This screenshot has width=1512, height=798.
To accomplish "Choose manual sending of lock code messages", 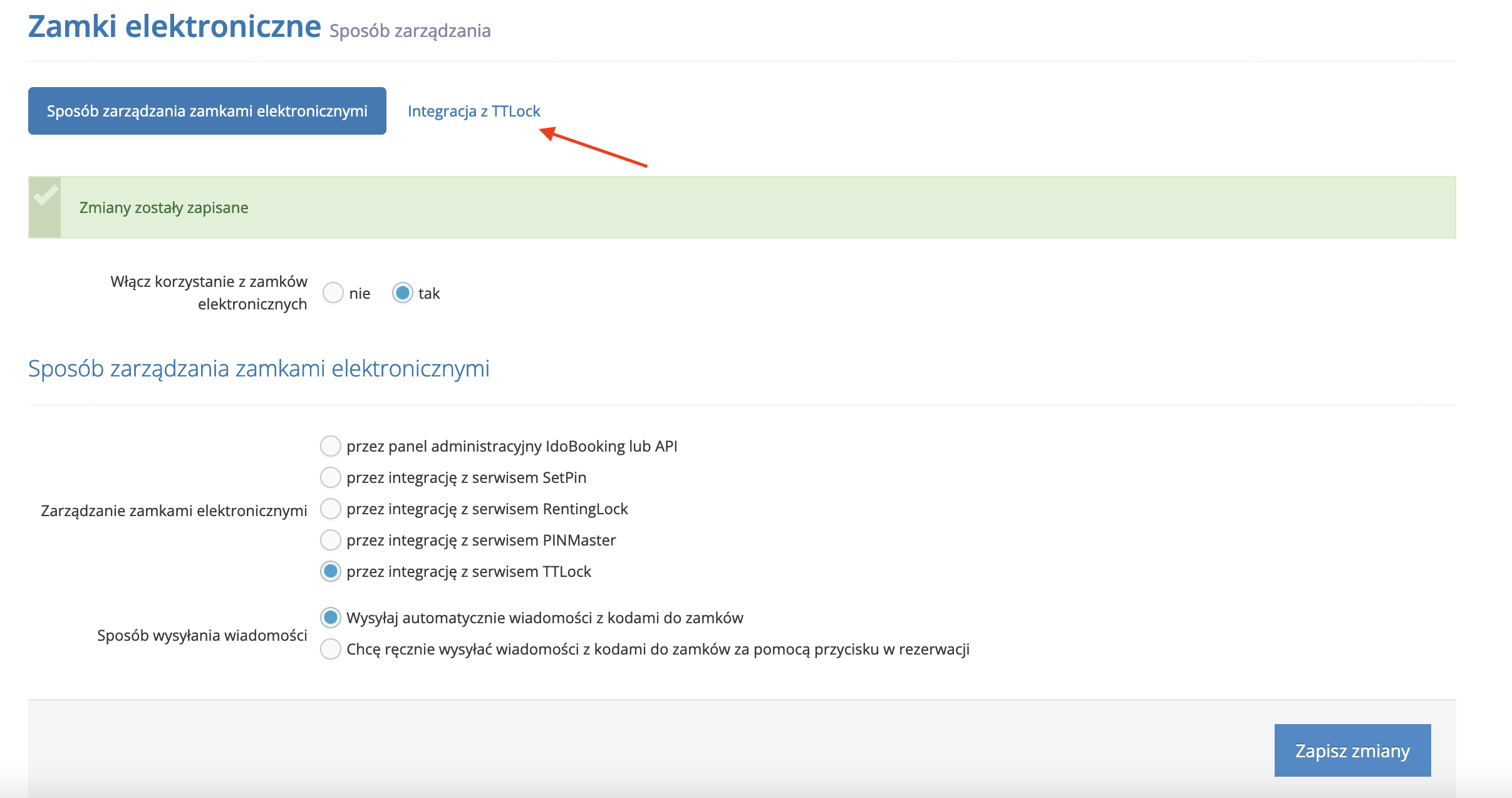I will (331, 649).
